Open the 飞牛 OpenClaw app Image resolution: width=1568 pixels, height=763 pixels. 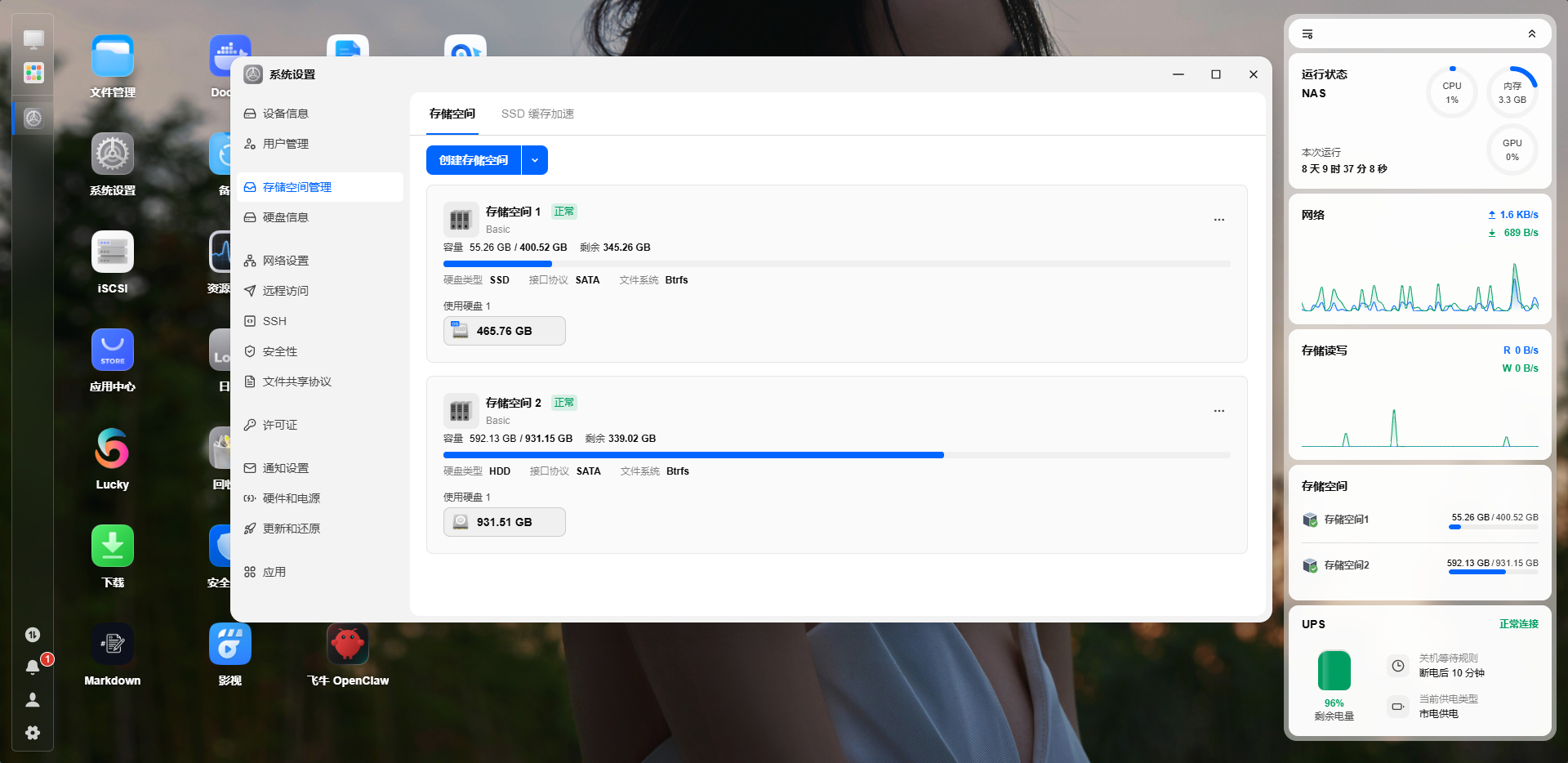click(x=348, y=644)
